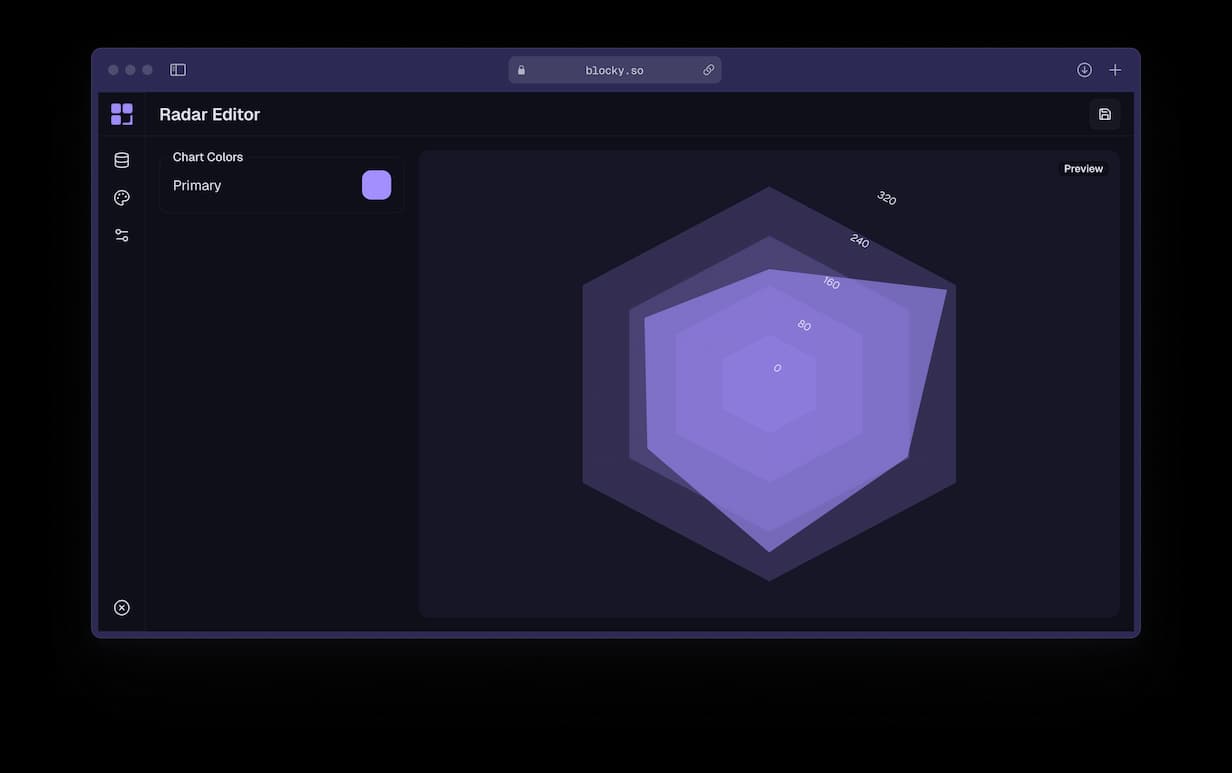Click the address bar lock icon
This screenshot has width=1232, height=773.
521,70
